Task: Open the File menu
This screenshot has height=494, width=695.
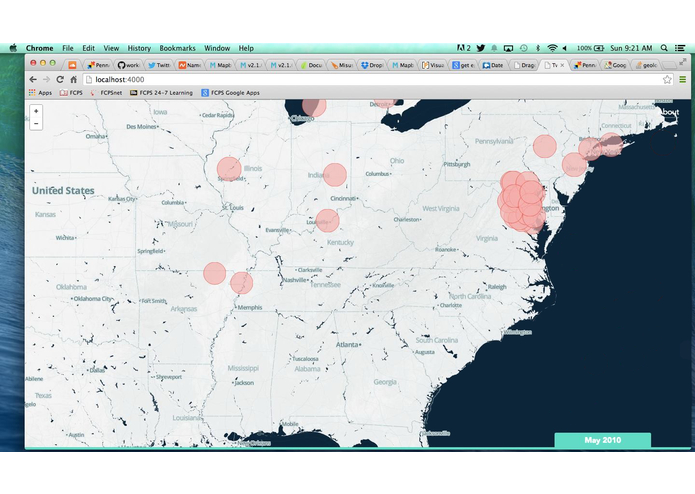Action: click(x=68, y=48)
